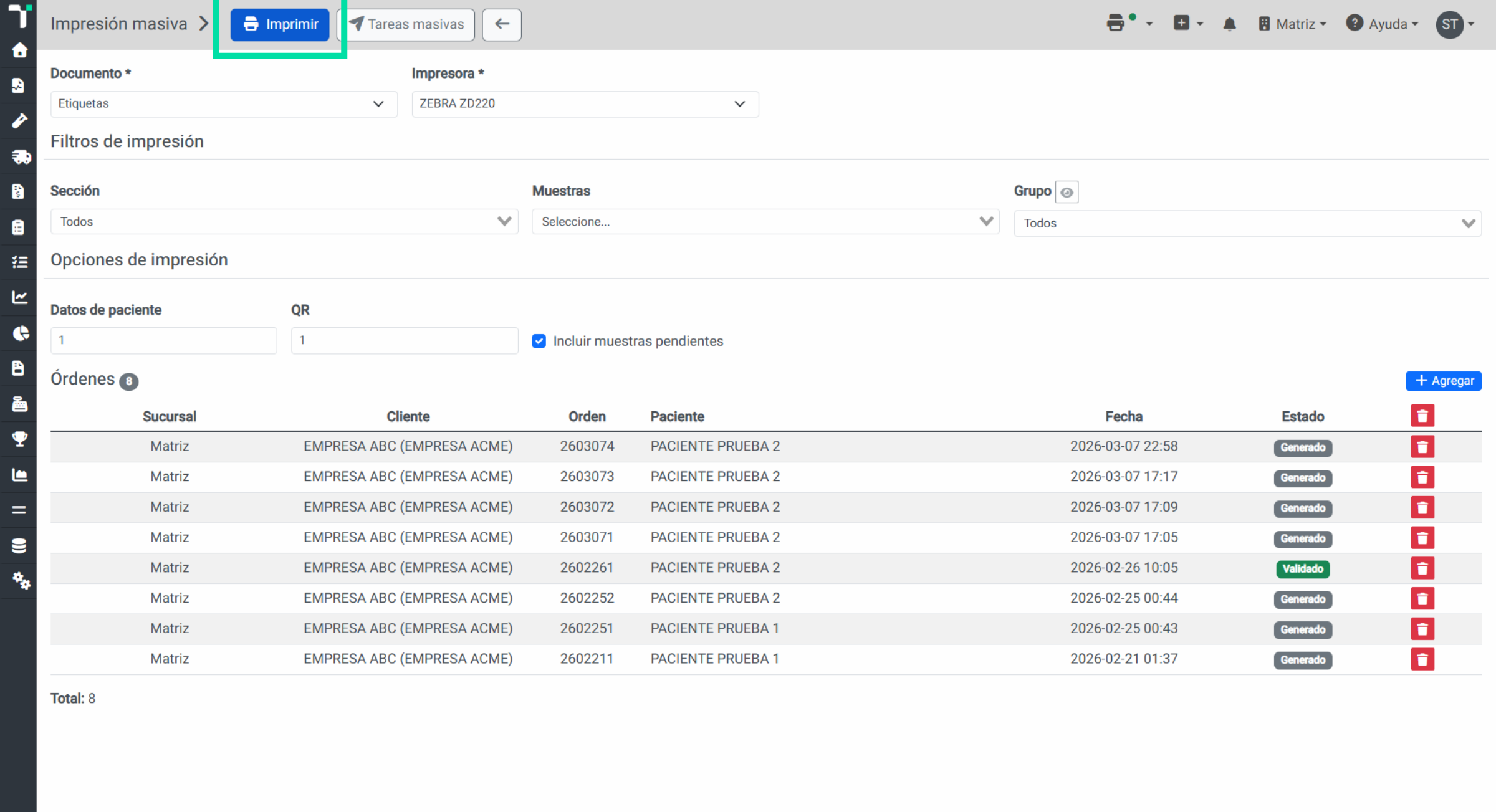
Task: Click the trash icon in table header
Action: point(1422,416)
